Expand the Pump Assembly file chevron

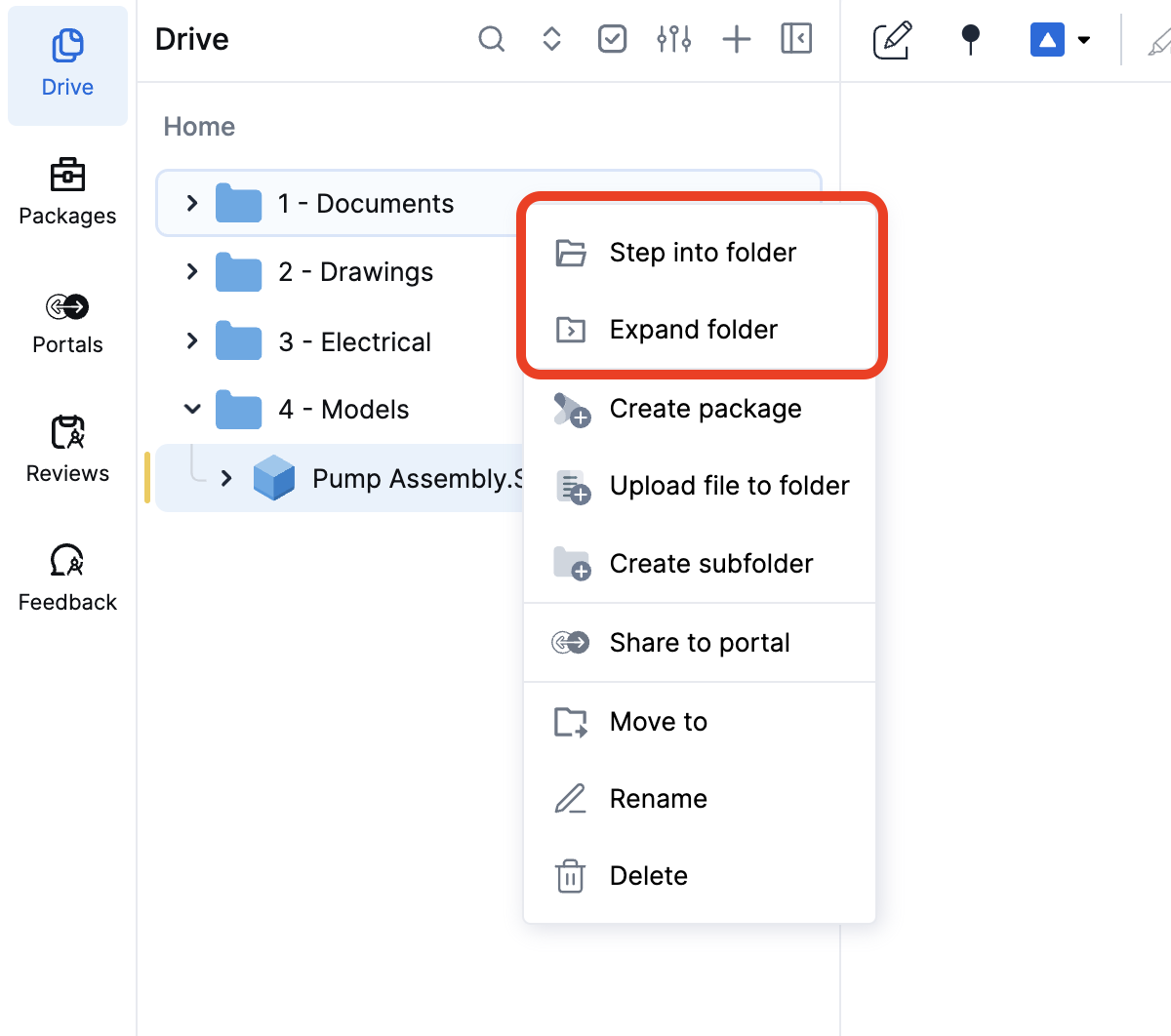226,478
